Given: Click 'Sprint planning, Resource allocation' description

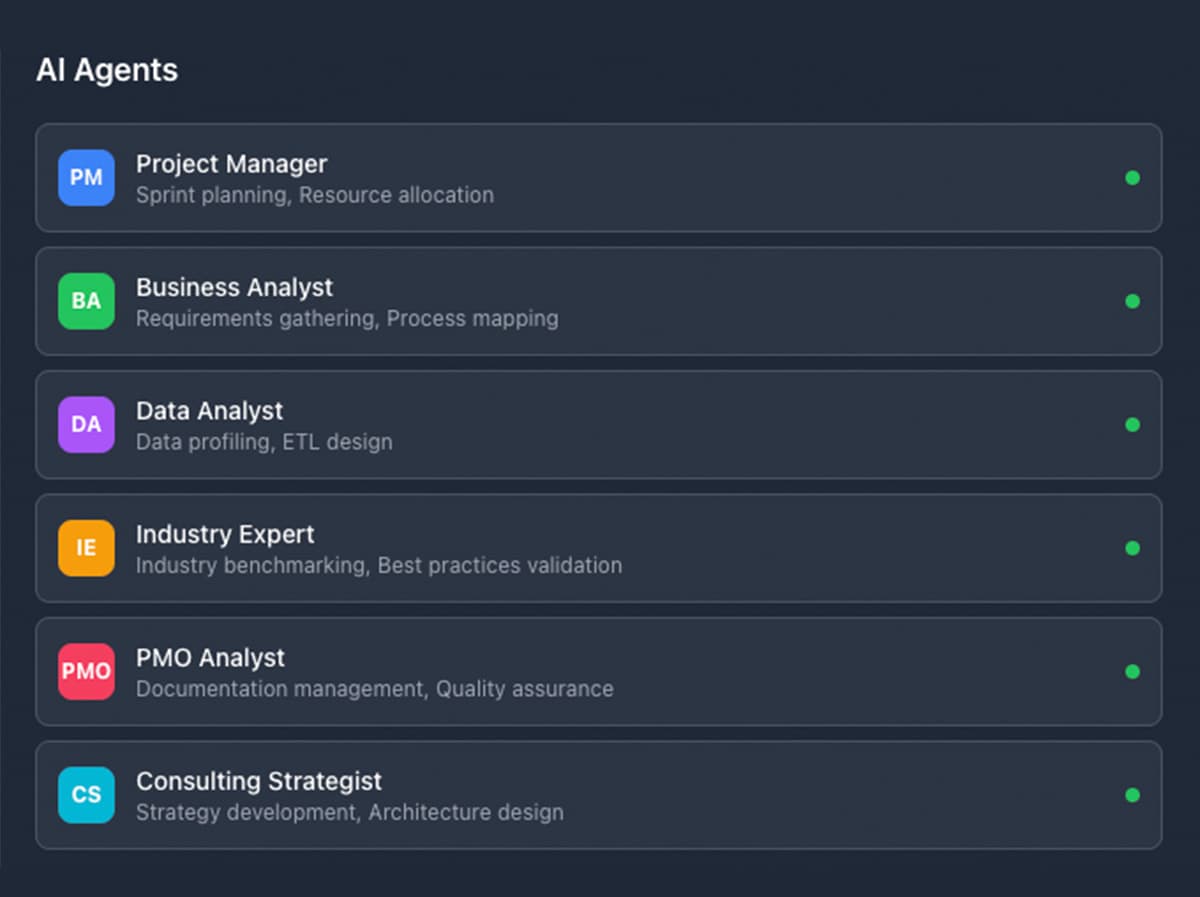Looking at the screenshot, I should tap(315, 195).
